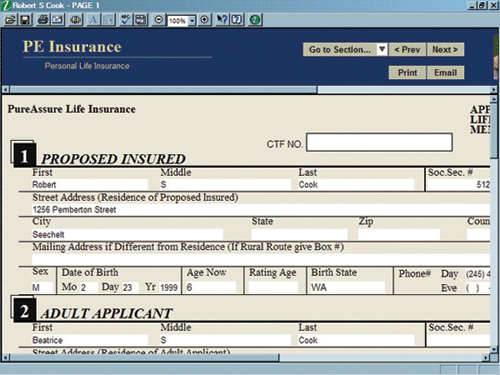Go to previous page with Prev button
The height and width of the screenshot is (375, 500).
pos(407,49)
